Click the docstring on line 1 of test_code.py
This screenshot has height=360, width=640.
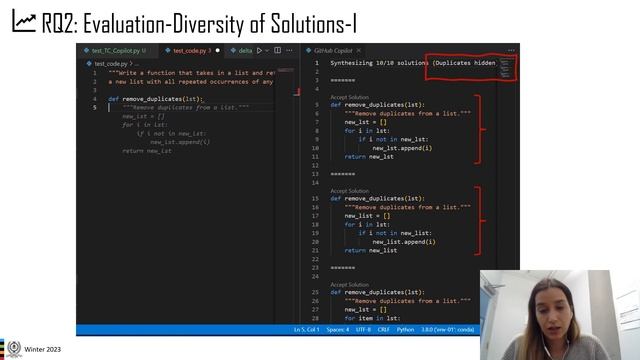point(192,73)
